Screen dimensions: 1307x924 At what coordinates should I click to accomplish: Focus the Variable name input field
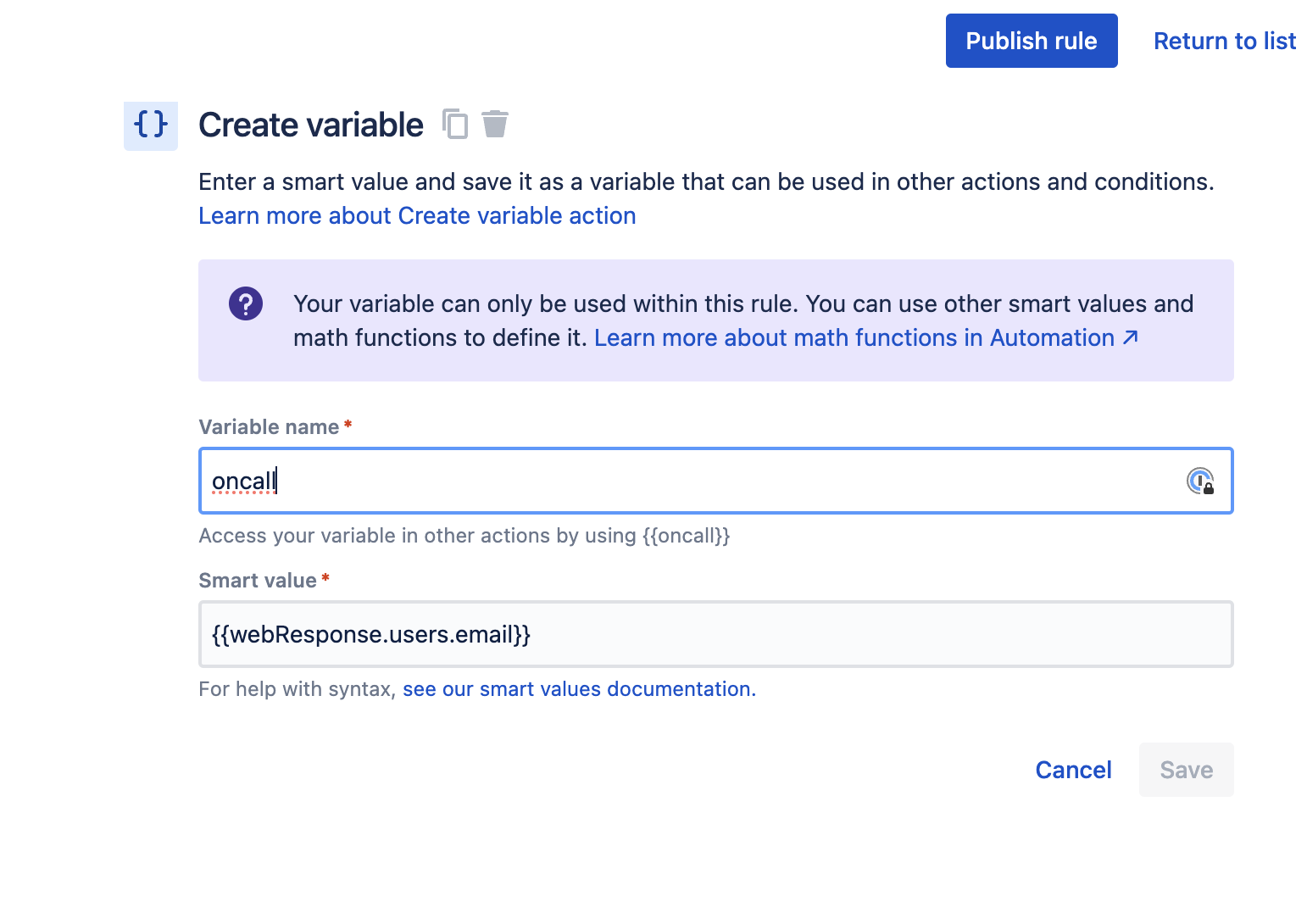coord(716,481)
